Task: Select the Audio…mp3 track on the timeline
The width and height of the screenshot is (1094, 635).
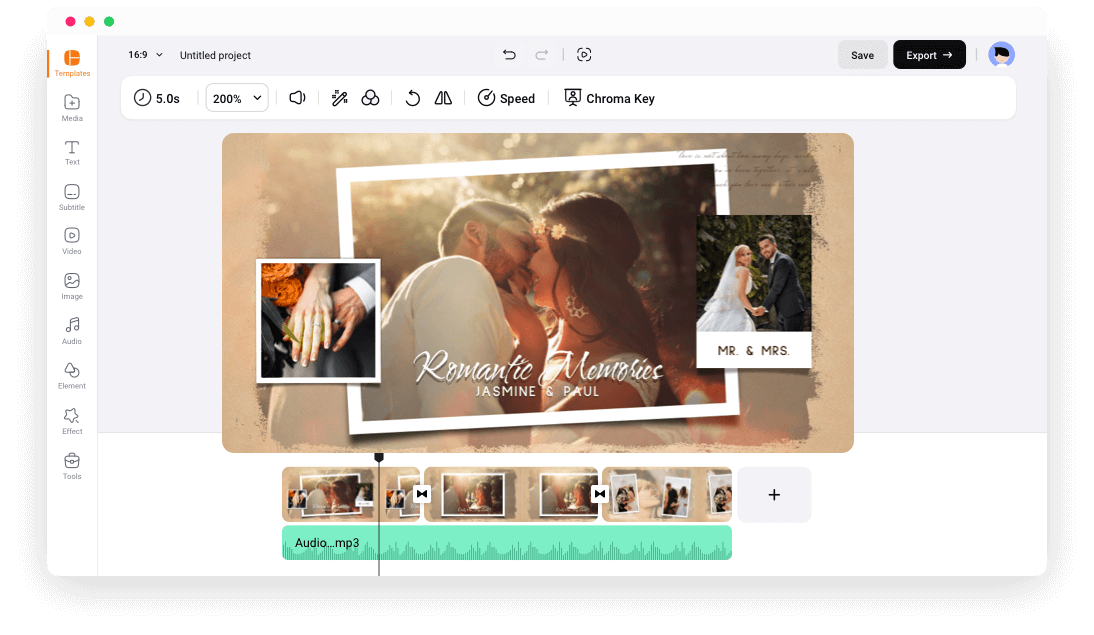Action: pyautogui.click(x=506, y=542)
